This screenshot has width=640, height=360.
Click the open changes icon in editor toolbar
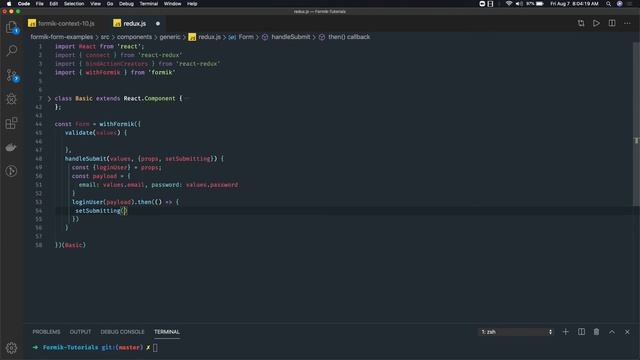pos(581,23)
